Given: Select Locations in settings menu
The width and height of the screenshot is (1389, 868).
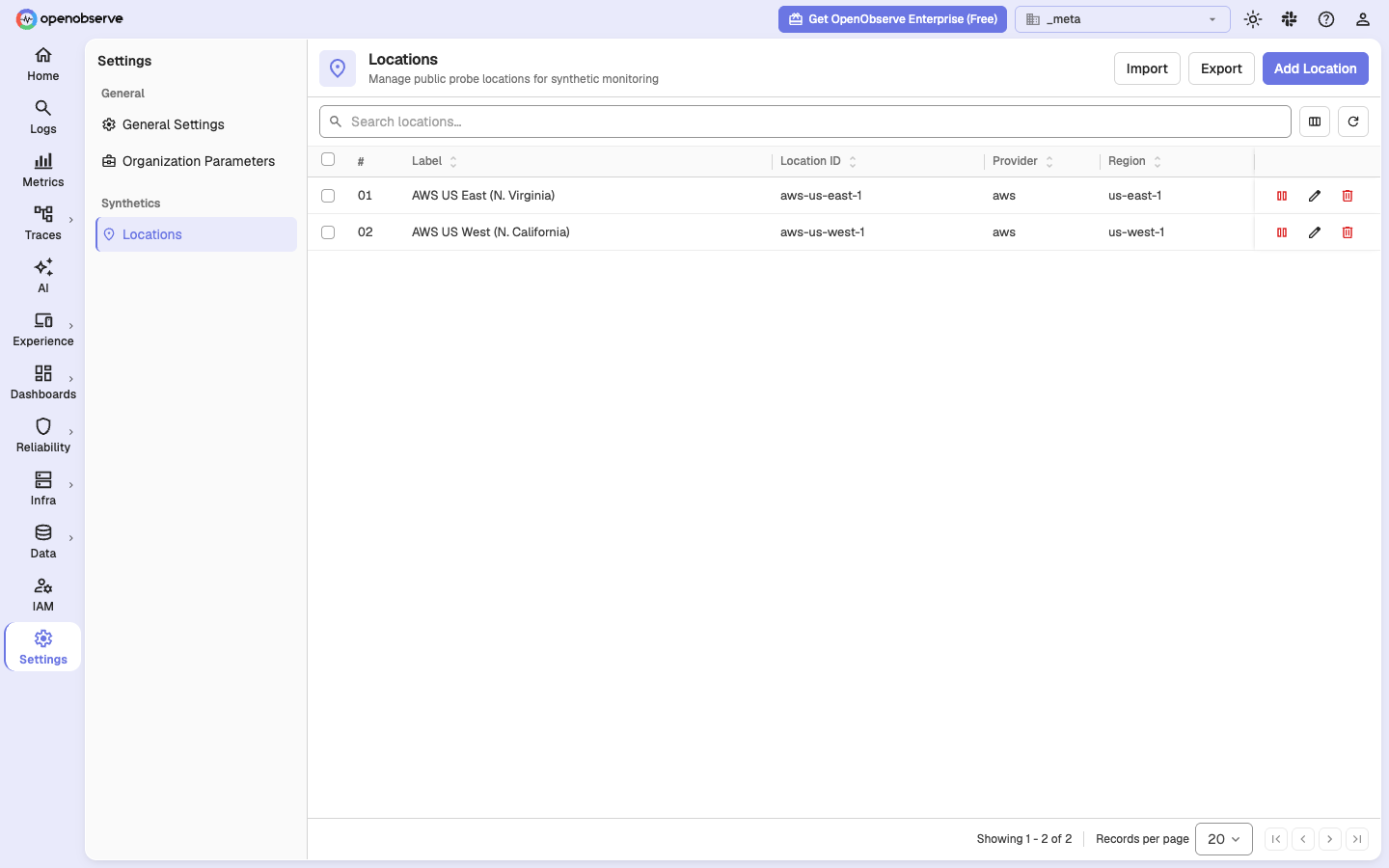Looking at the screenshot, I should tap(196, 234).
